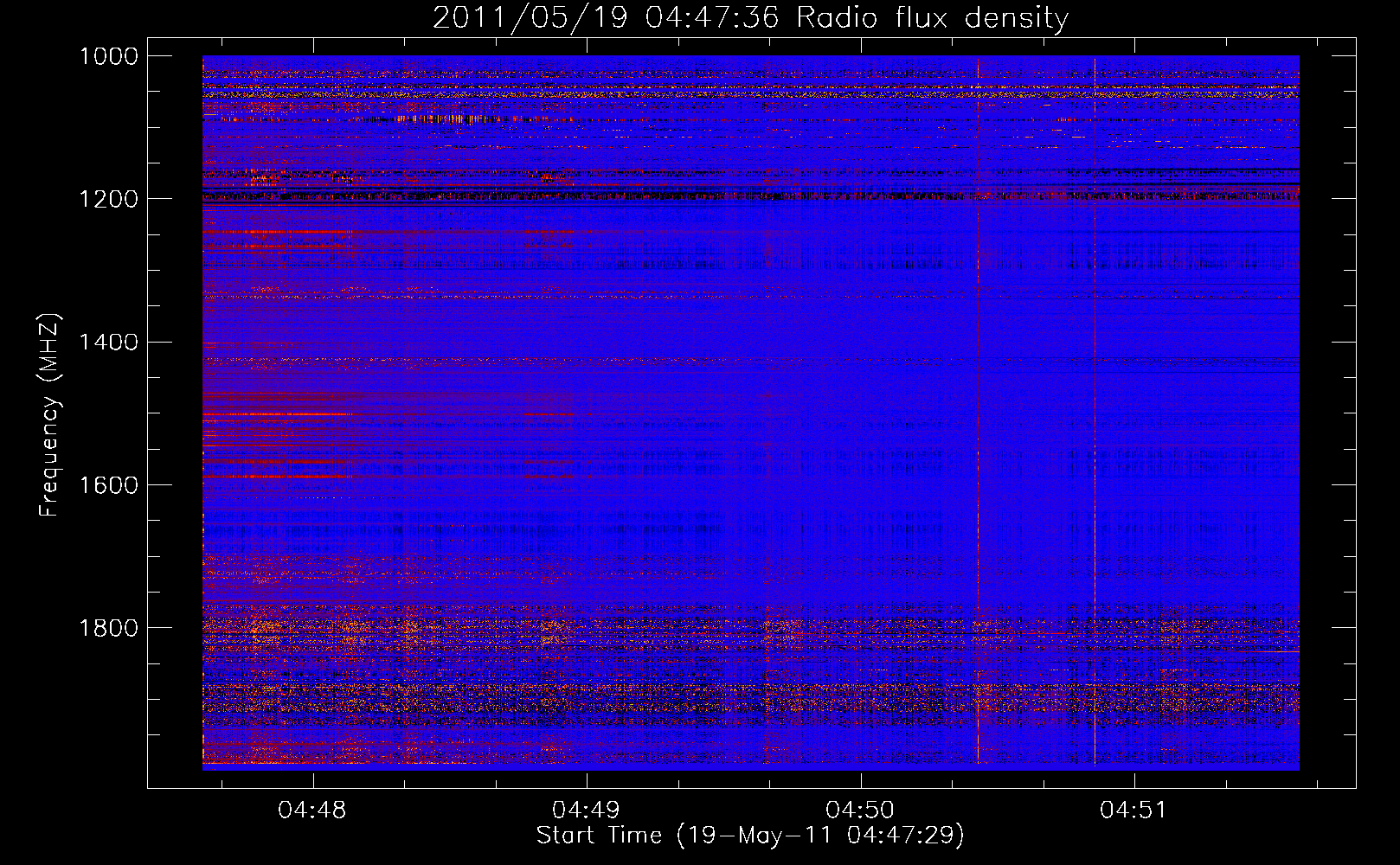This screenshot has height=865, width=1400.
Task: Click the 1000 frequency tick label
Action: click(109, 56)
